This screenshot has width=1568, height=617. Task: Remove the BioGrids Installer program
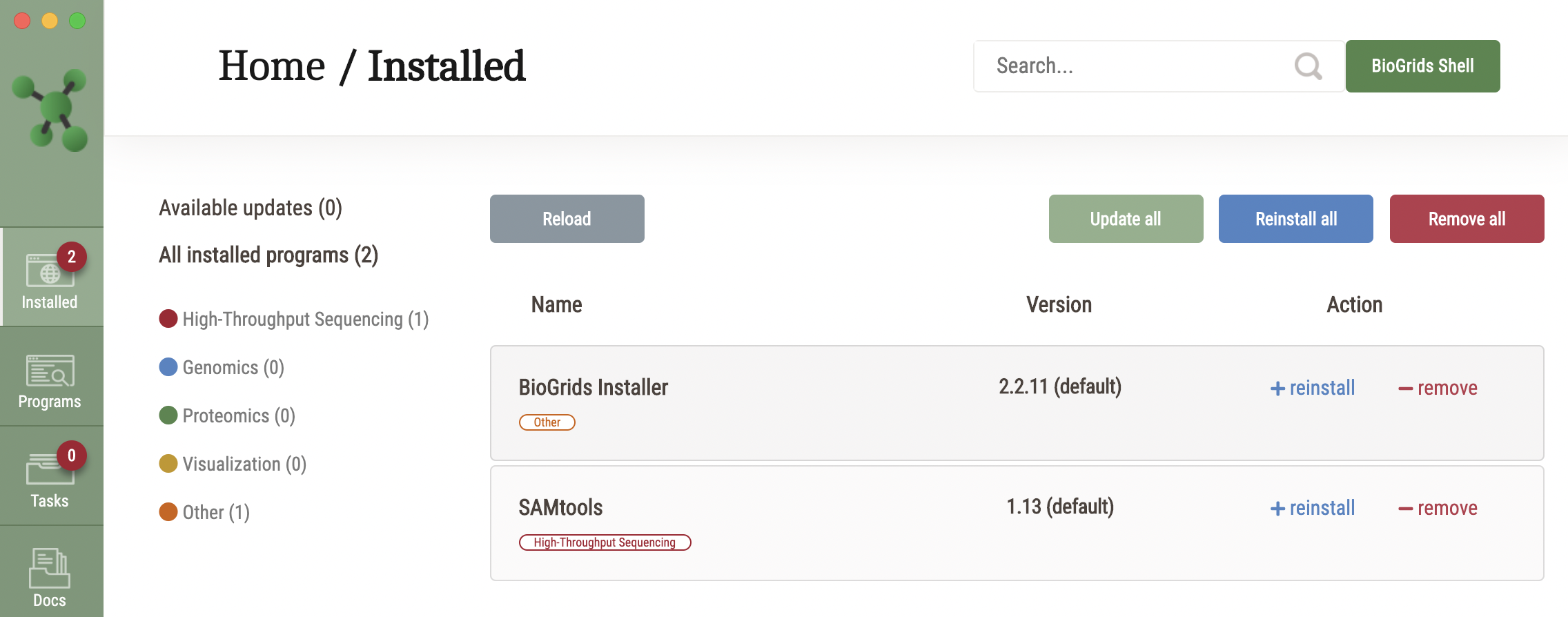point(1438,388)
